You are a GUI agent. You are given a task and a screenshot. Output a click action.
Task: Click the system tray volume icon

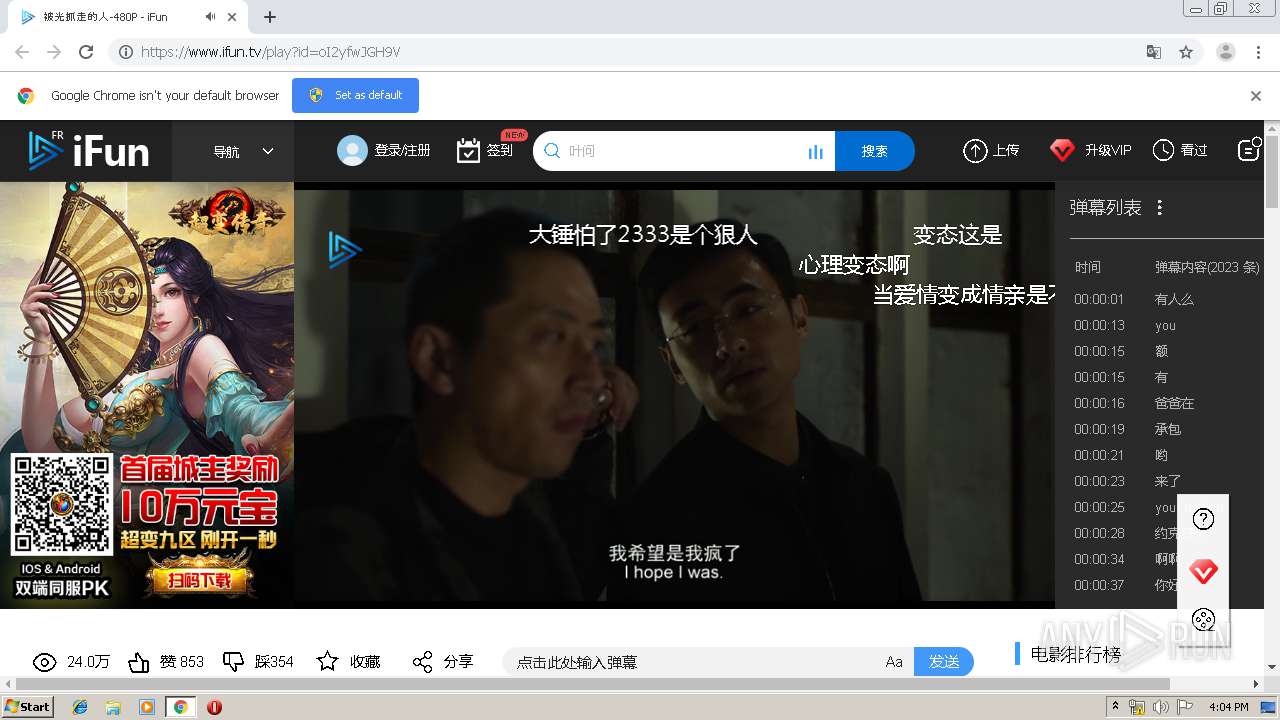tap(1161, 707)
